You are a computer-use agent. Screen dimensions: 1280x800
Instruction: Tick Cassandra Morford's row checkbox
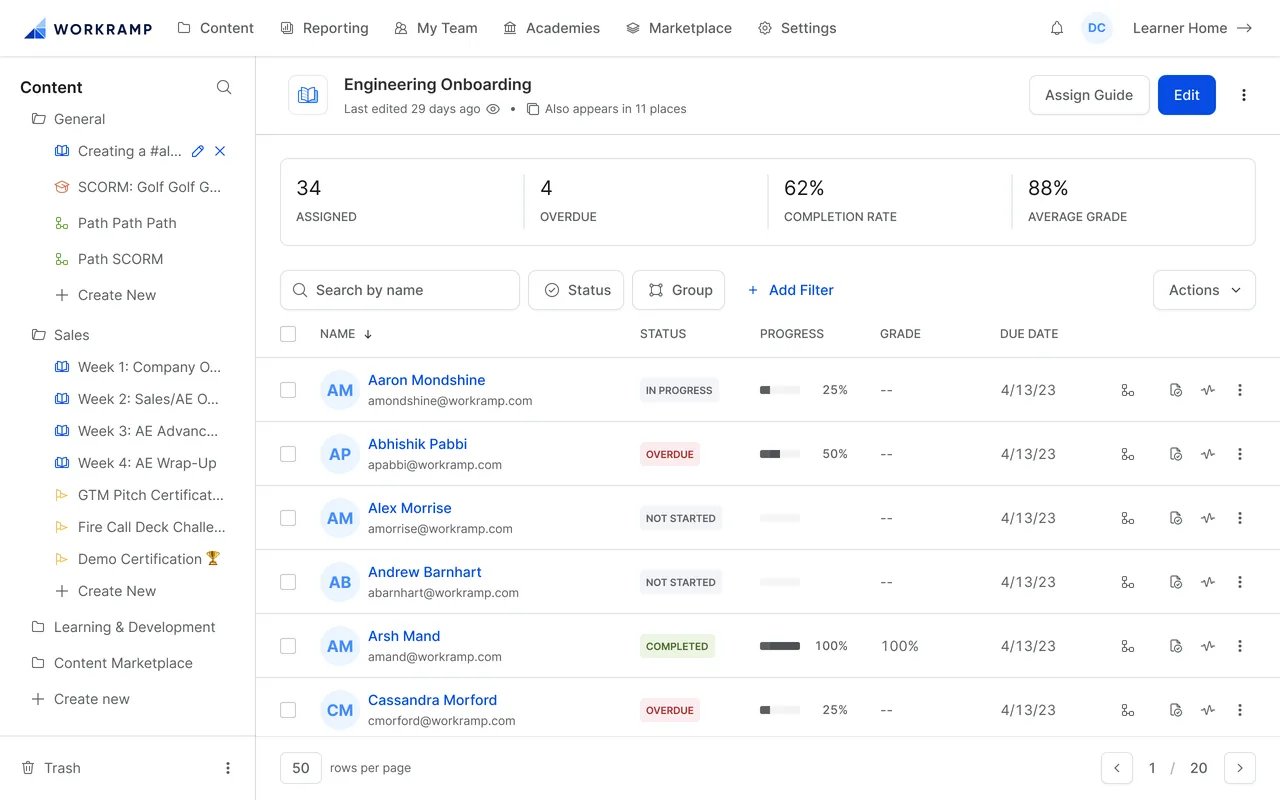coord(288,710)
